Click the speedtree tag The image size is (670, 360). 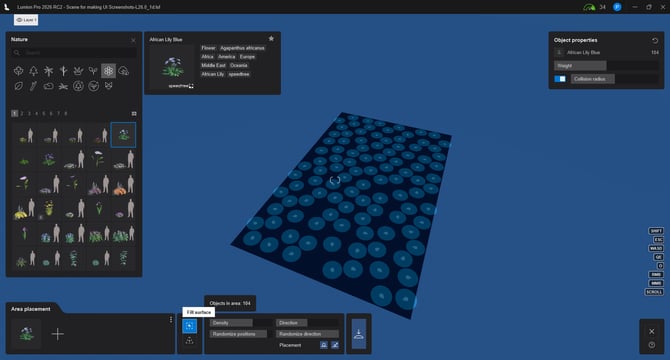(239, 74)
